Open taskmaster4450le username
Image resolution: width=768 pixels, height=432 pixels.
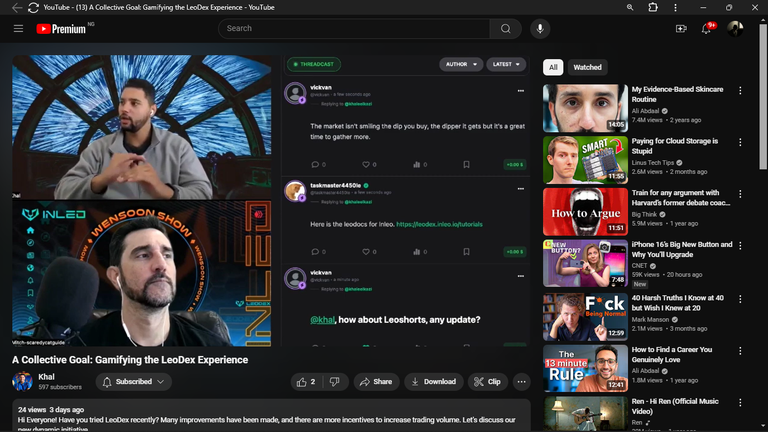coord(336,185)
